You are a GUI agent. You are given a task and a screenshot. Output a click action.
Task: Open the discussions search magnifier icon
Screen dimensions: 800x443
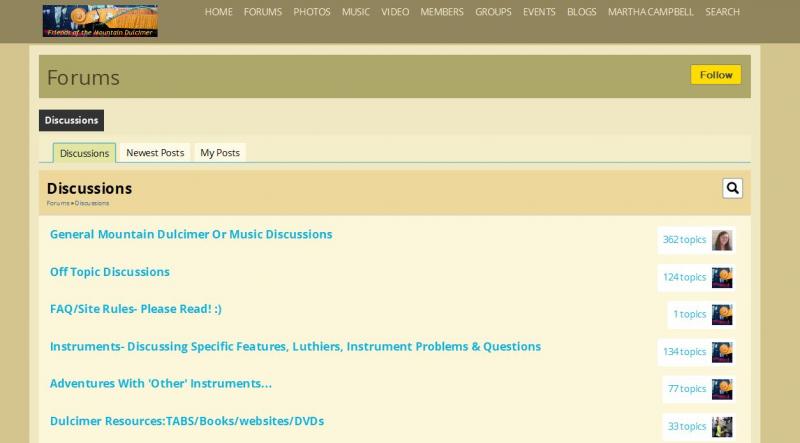(x=732, y=188)
